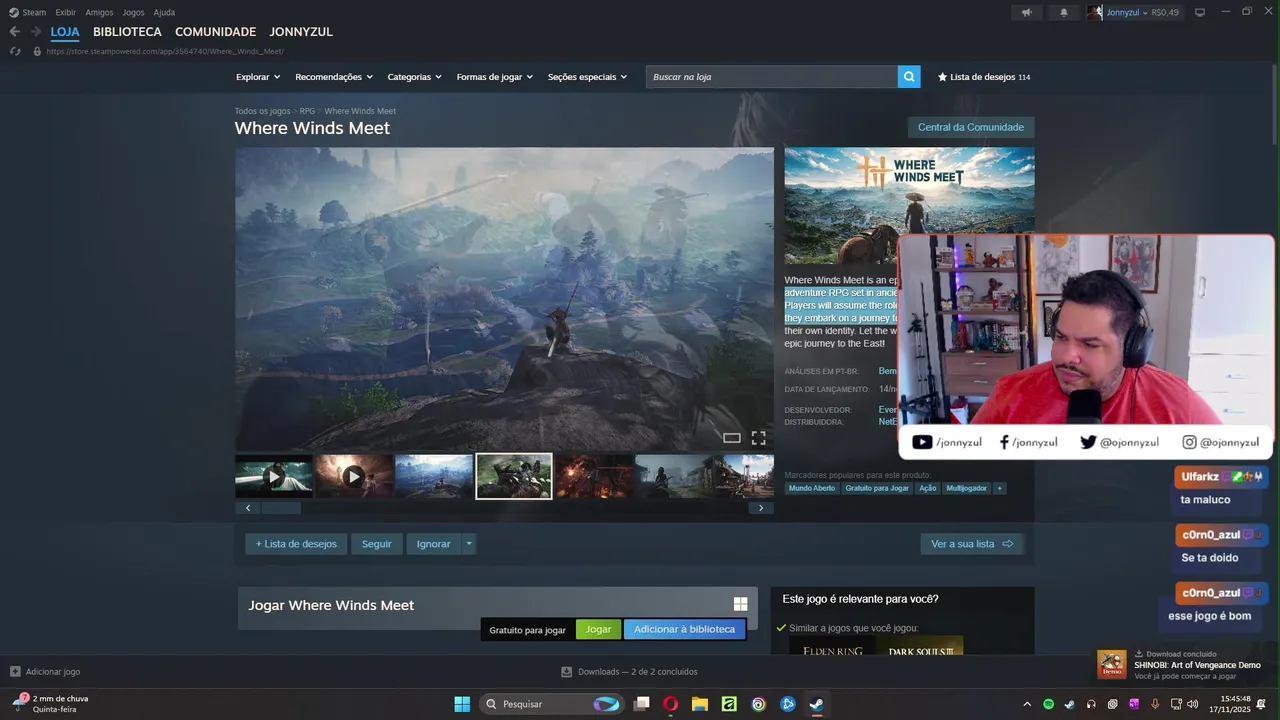Screen dimensions: 1280x720
Task: Click the Central da Comunidade button
Action: click(971, 127)
